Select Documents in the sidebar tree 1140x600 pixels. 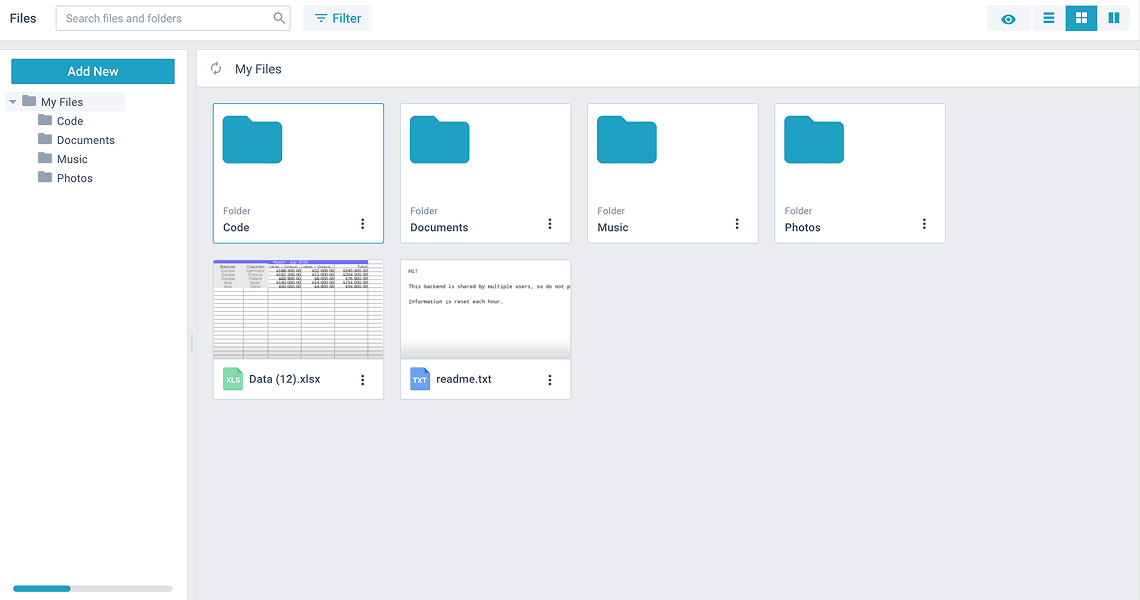[85, 140]
